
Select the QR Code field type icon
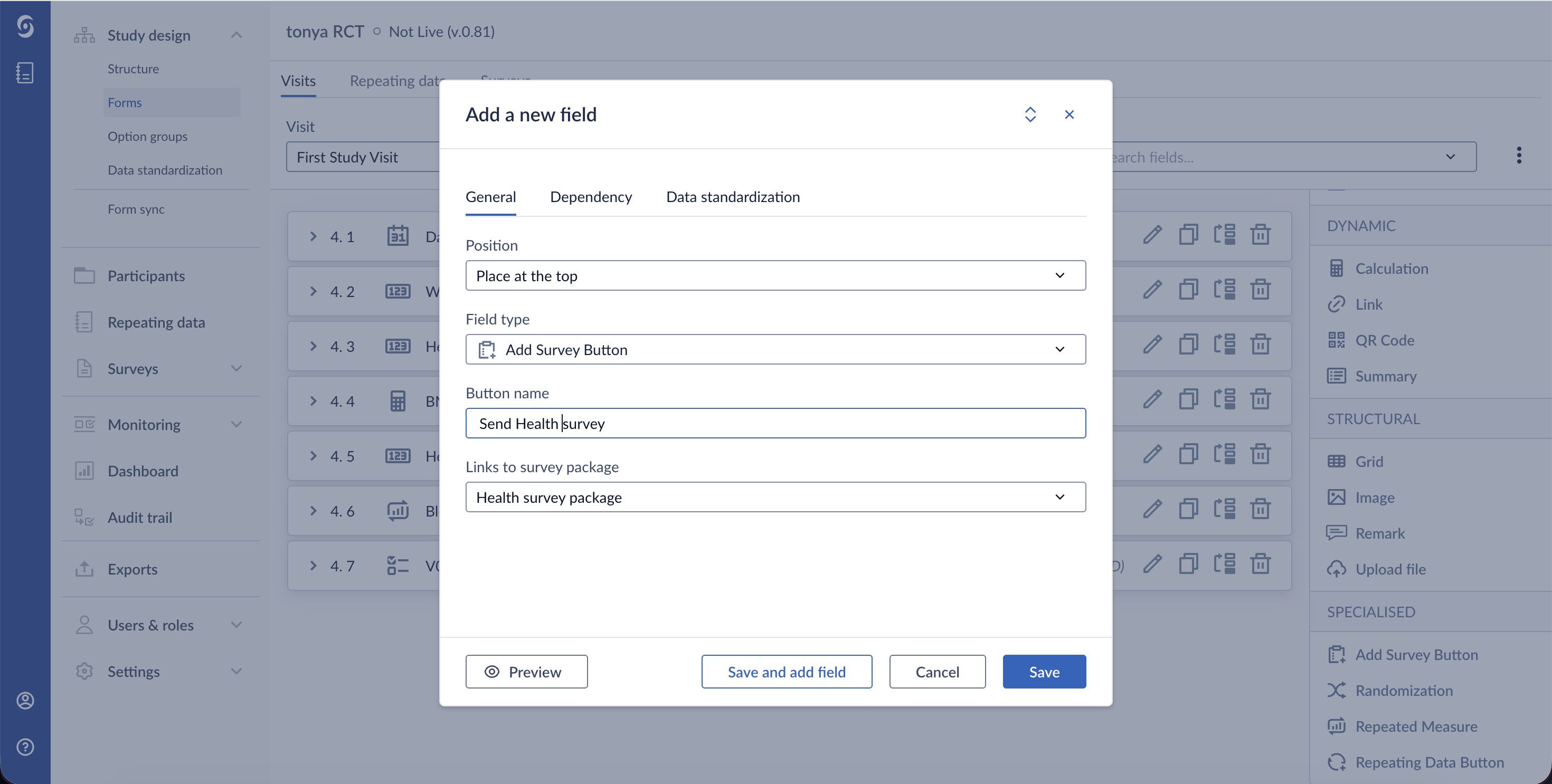(x=1336, y=340)
